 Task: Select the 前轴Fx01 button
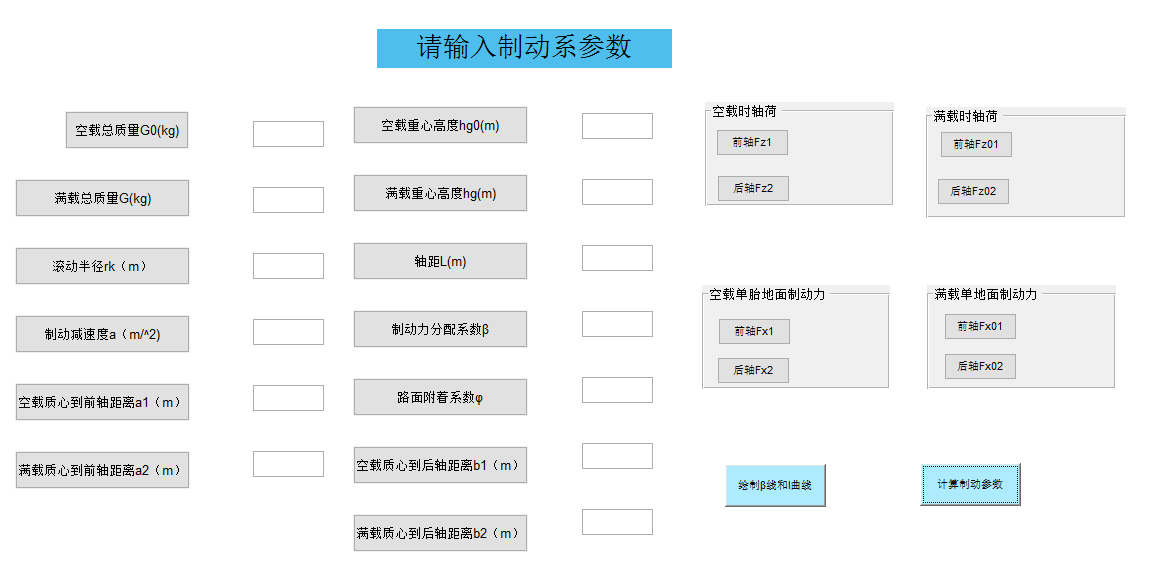pos(980,326)
